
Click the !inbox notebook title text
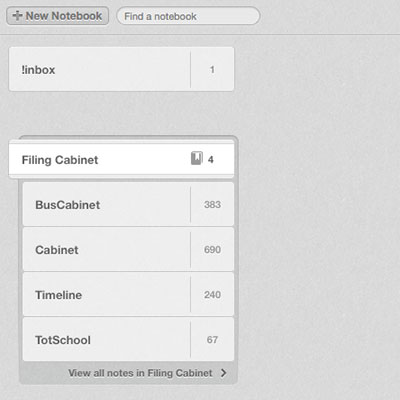38,70
